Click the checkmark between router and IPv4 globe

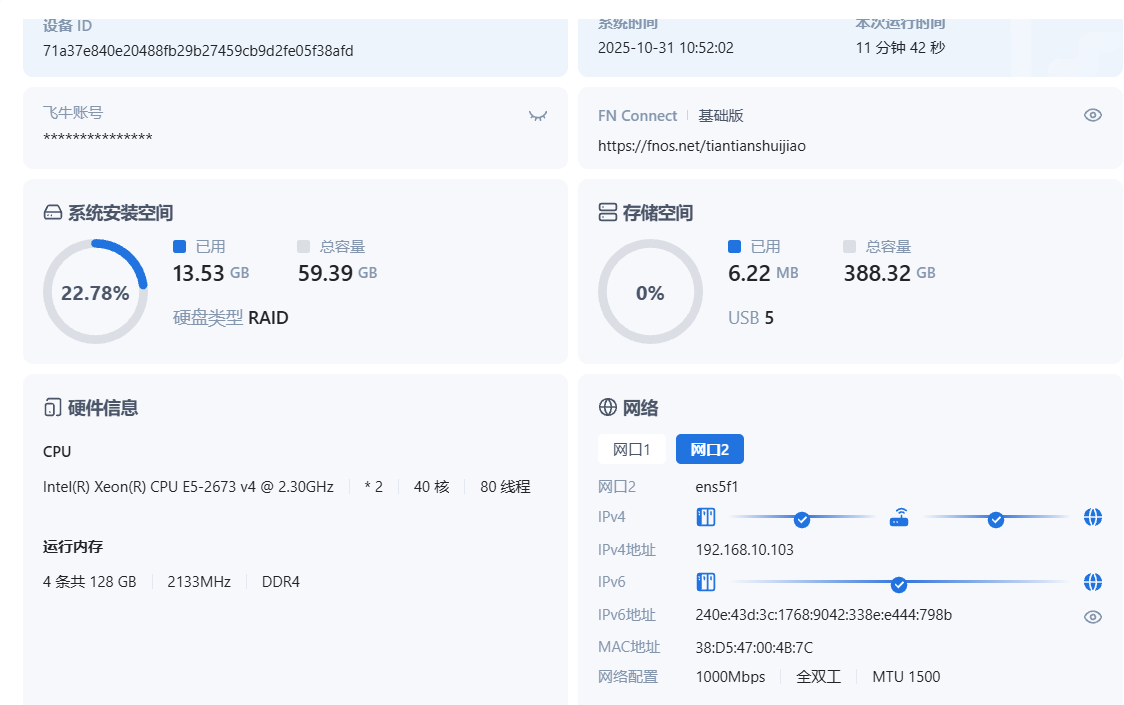(995, 519)
